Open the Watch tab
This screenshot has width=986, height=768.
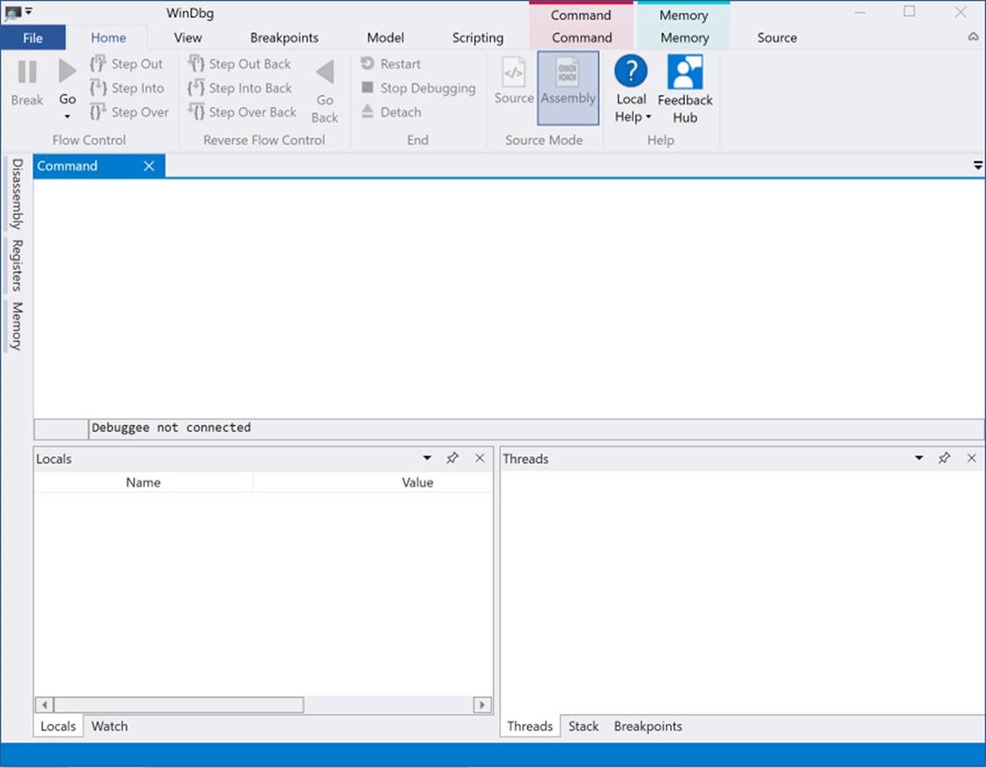109,726
